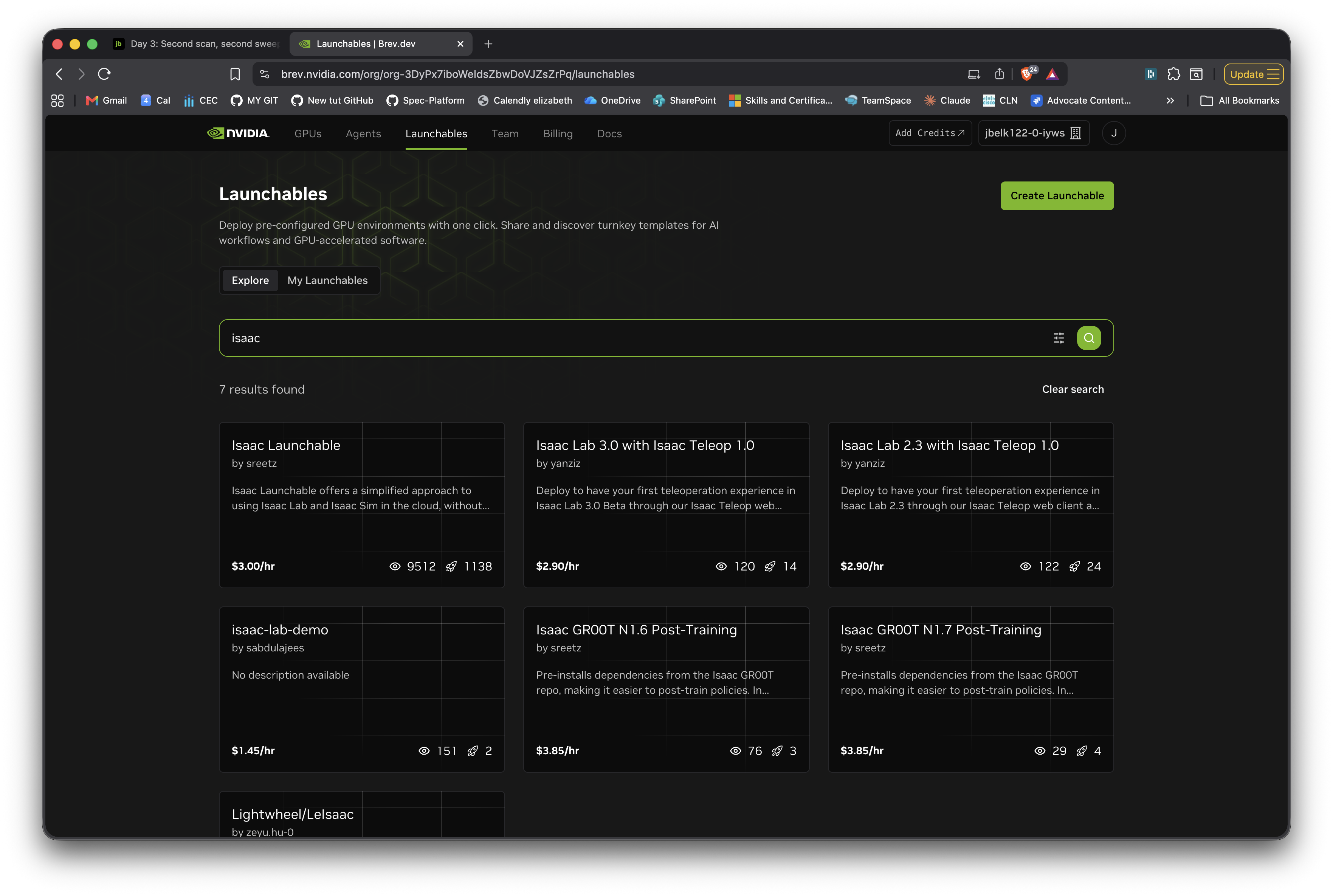Click the Create Launchable button
Image resolution: width=1333 pixels, height=896 pixels.
pyautogui.click(x=1057, y=196)
